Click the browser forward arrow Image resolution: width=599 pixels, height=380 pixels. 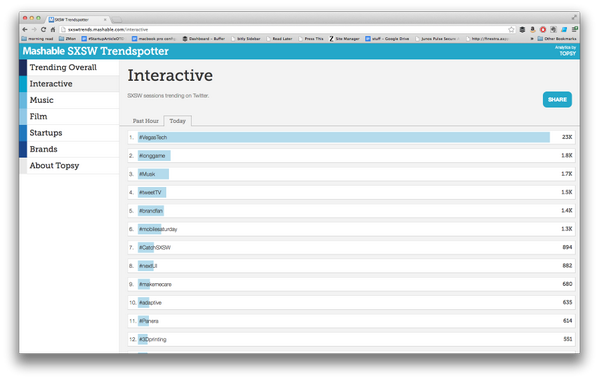[34, 29]
